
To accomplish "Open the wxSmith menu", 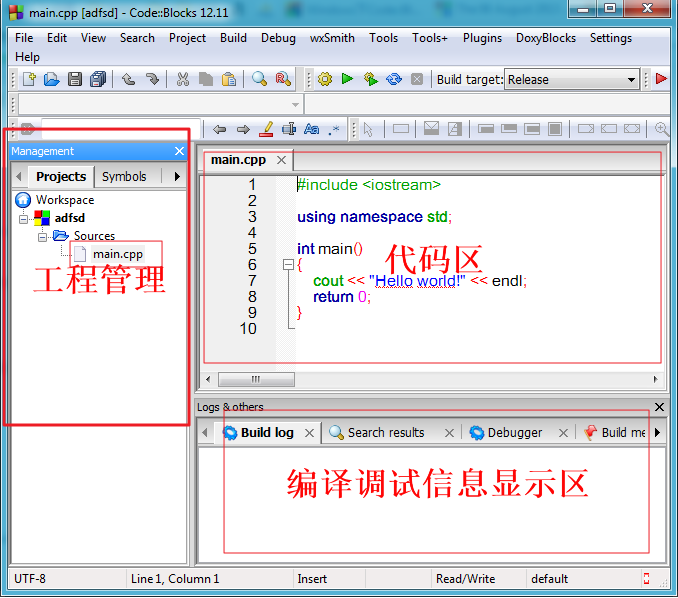I will [x=332, y=38].
